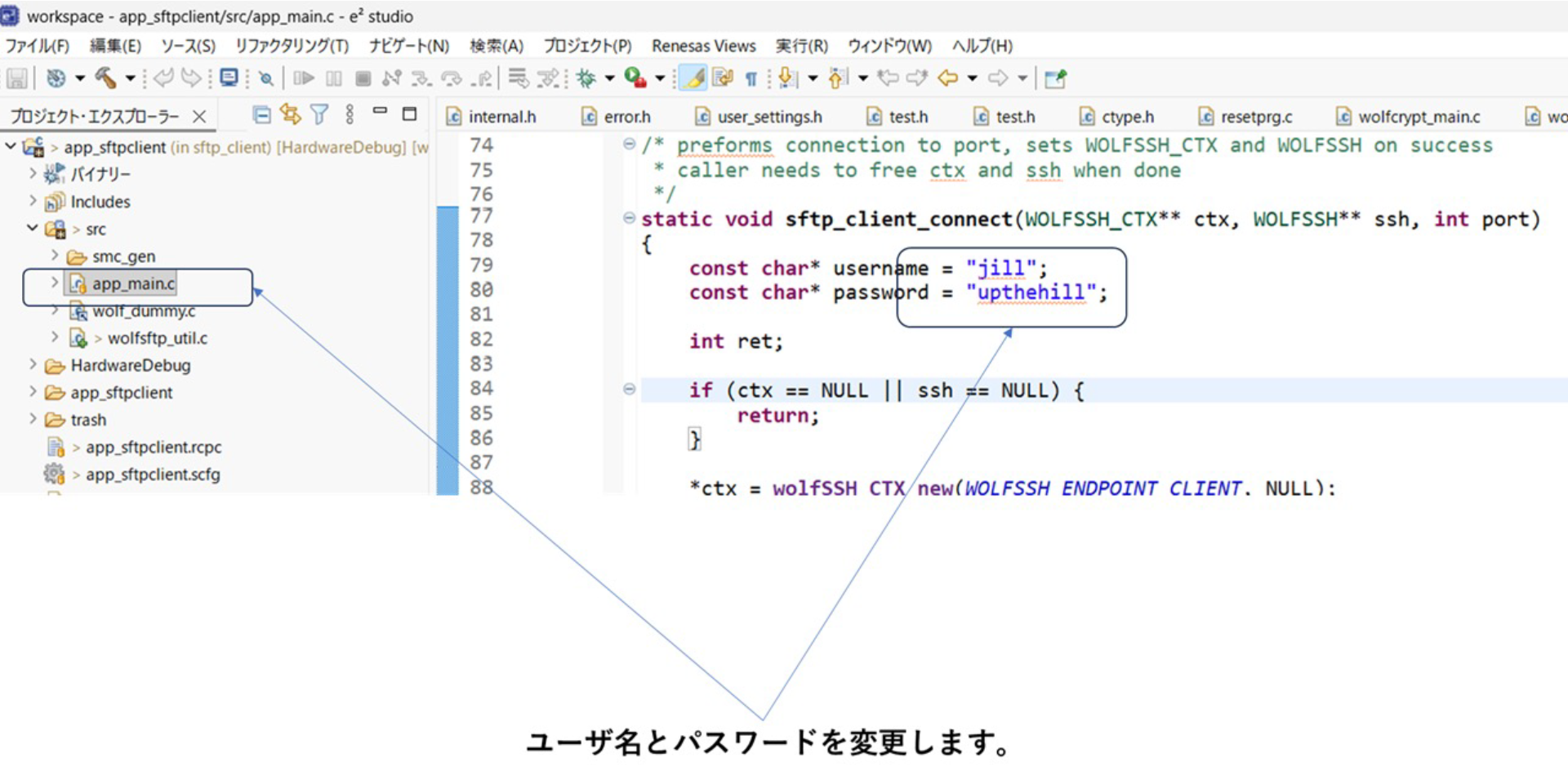Click the Save floppy disk icon

click(16, 78)
